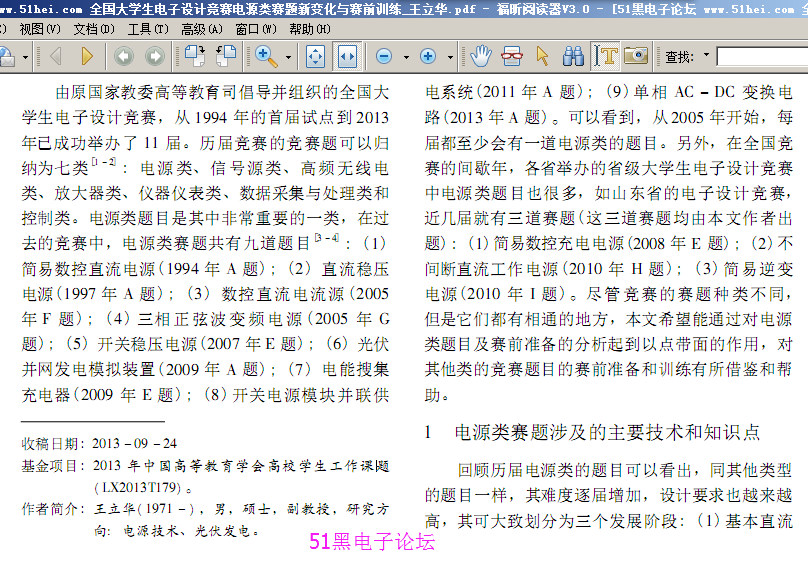
Task: Toggle the fit width icon
Action: (347, 57)
